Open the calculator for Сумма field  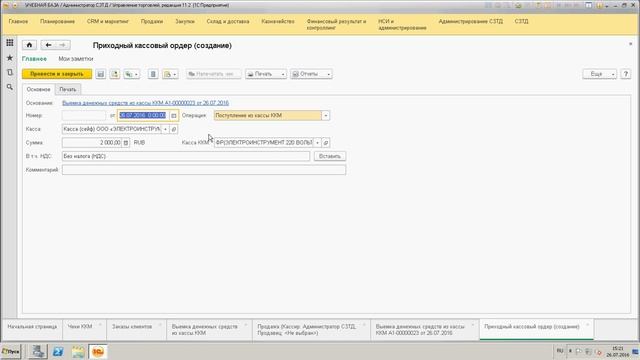pyautogui.click(x=126, y=142)
